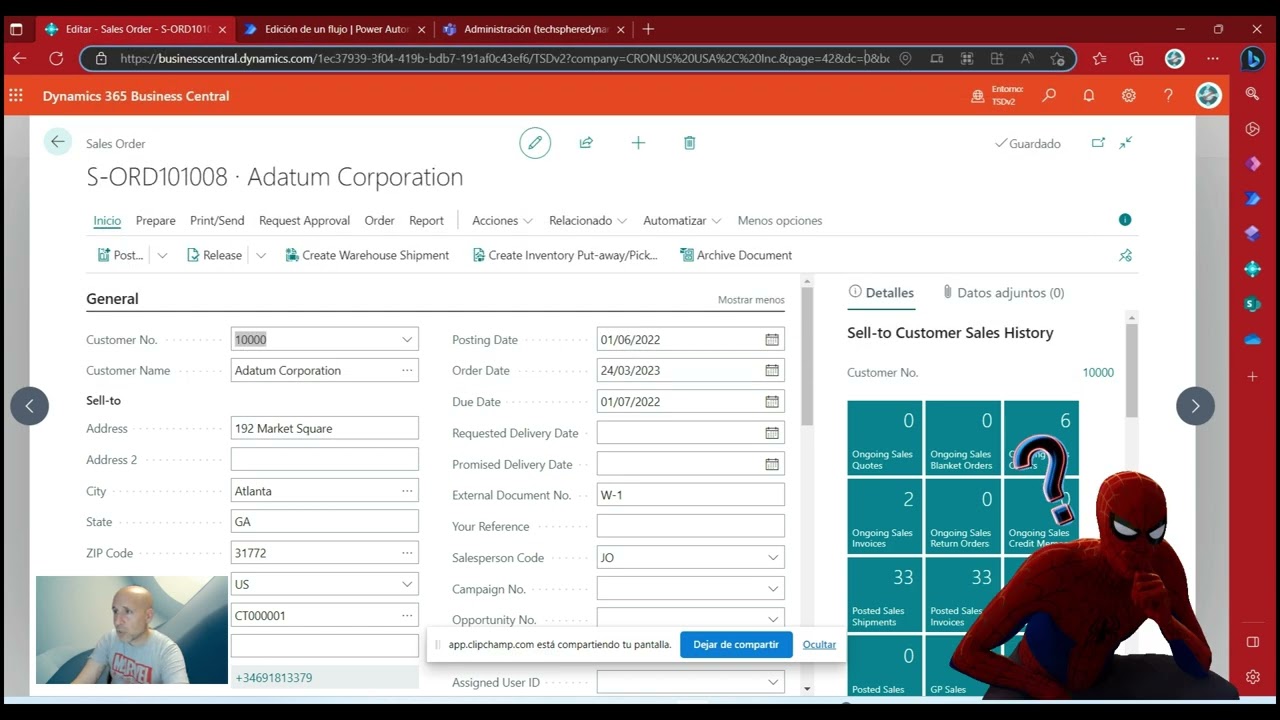Open Customer Name lookup ellipsis
The width and height of the screenshot is (1280, 720).
[x=407, y=370]
